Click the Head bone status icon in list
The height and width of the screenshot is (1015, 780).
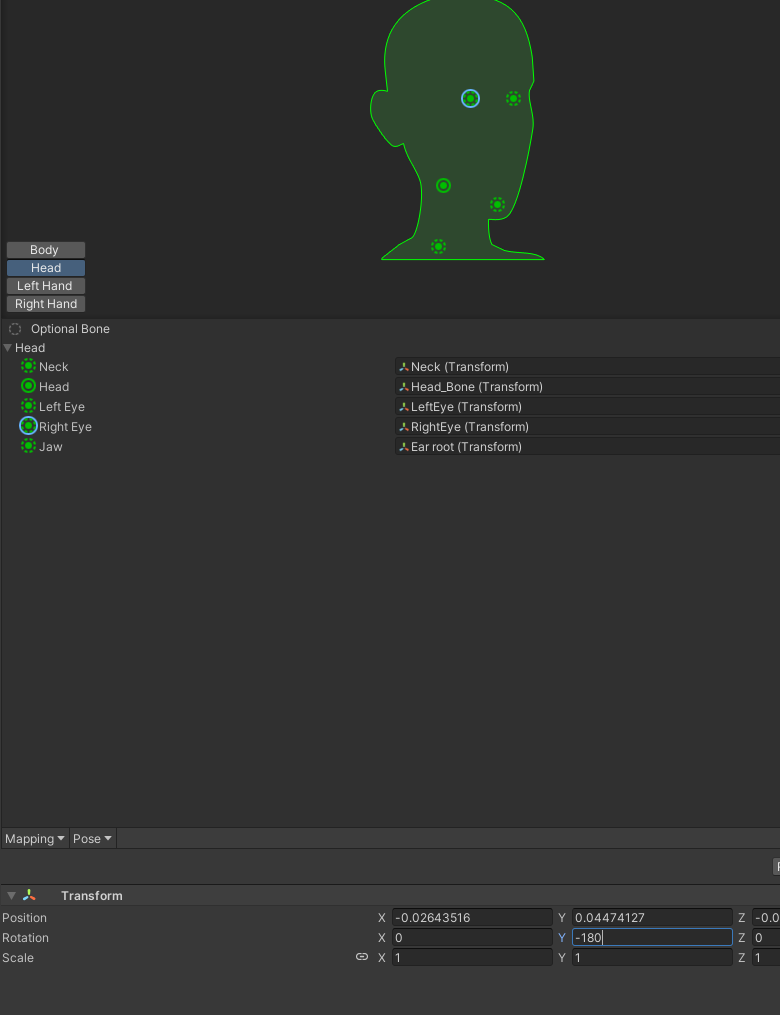(28, 386)
